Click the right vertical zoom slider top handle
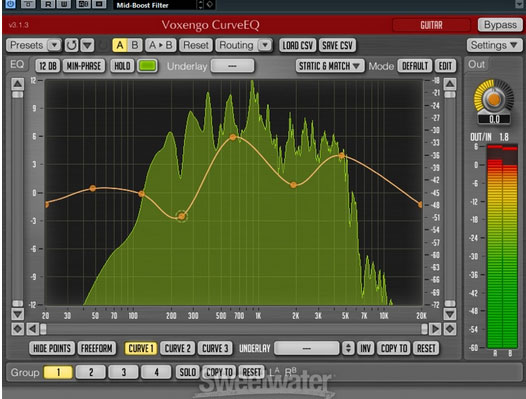 [450, 95]
